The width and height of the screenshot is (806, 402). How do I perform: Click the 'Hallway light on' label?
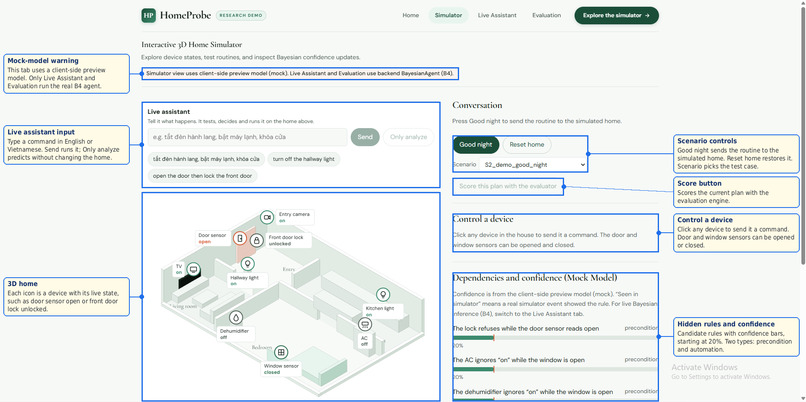point(248,280)
